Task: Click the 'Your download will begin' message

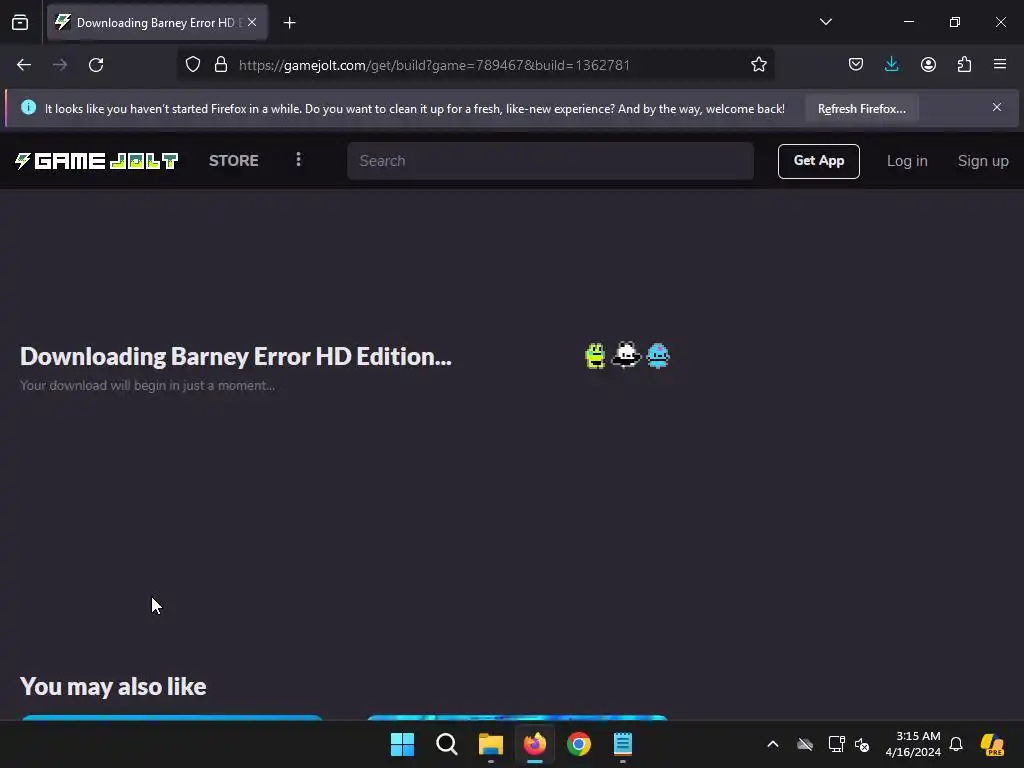Action: coord(147,385)
